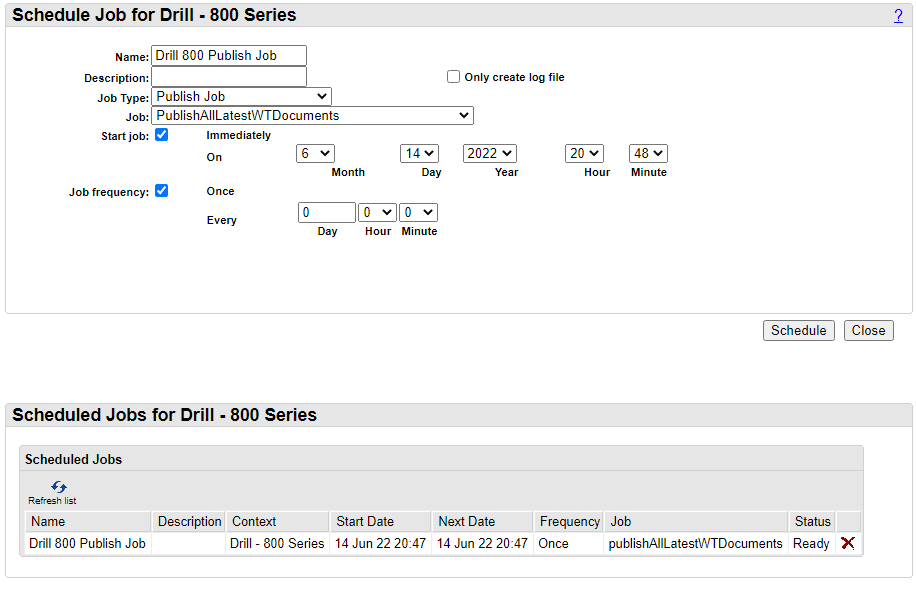The image size is (916, 589).
Task: Select the Drill 800 Publish Job name cell
Action: pos(88,543)
